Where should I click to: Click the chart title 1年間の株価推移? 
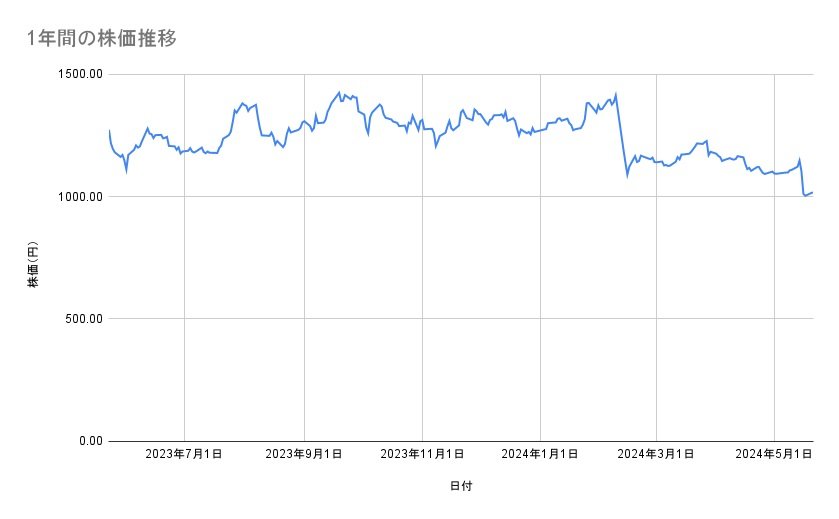tap(103, 37)
